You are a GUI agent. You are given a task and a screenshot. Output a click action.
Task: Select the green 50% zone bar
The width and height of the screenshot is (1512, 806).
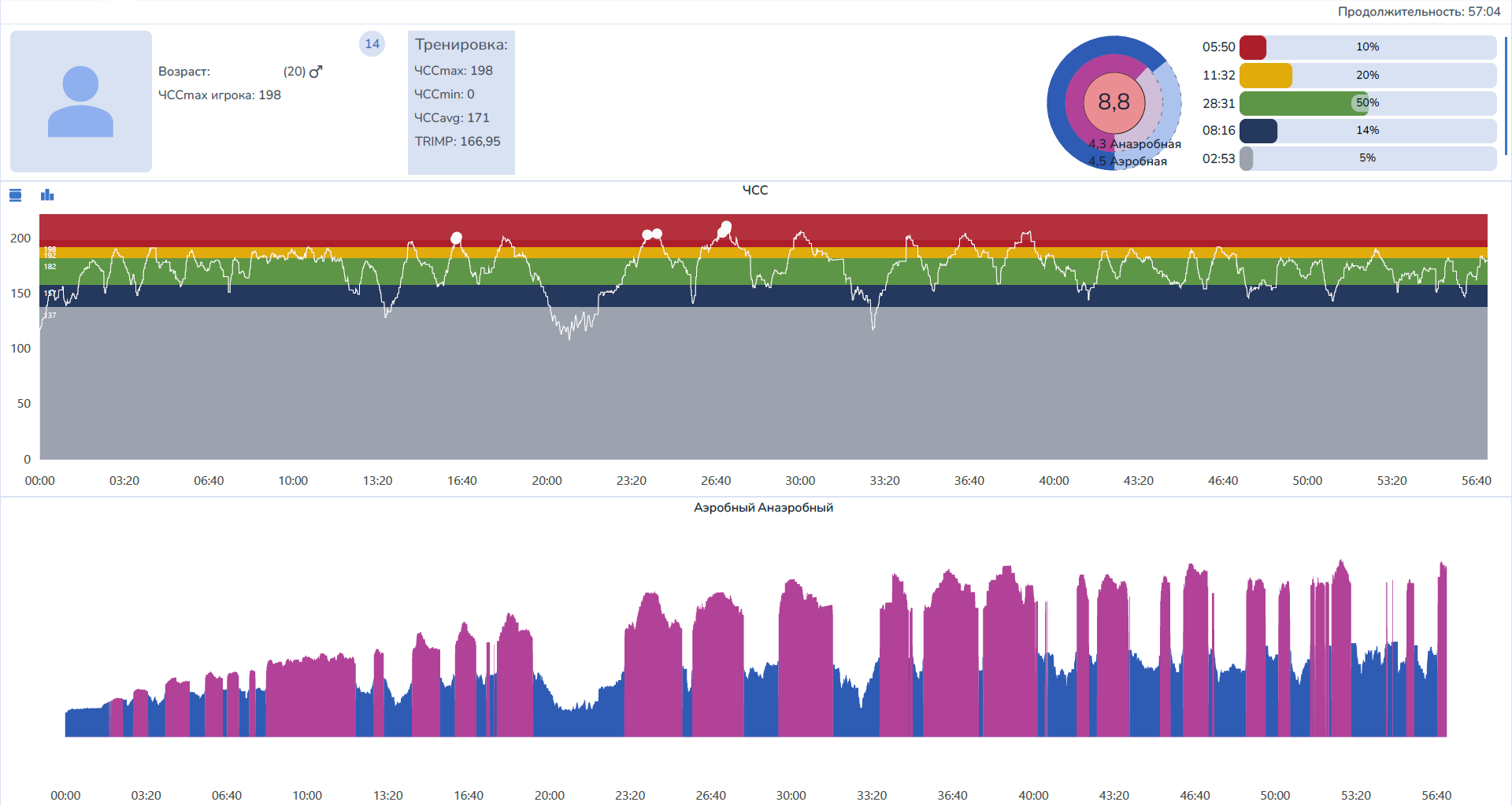(x=1303, y=103)
